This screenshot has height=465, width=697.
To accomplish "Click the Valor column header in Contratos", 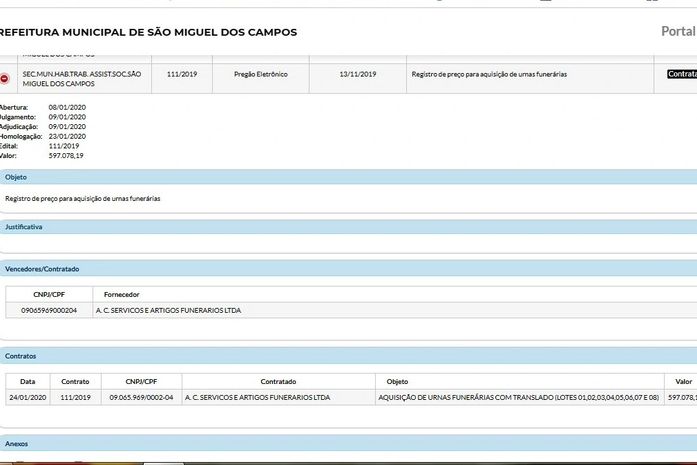I will (x=683, y=381).
